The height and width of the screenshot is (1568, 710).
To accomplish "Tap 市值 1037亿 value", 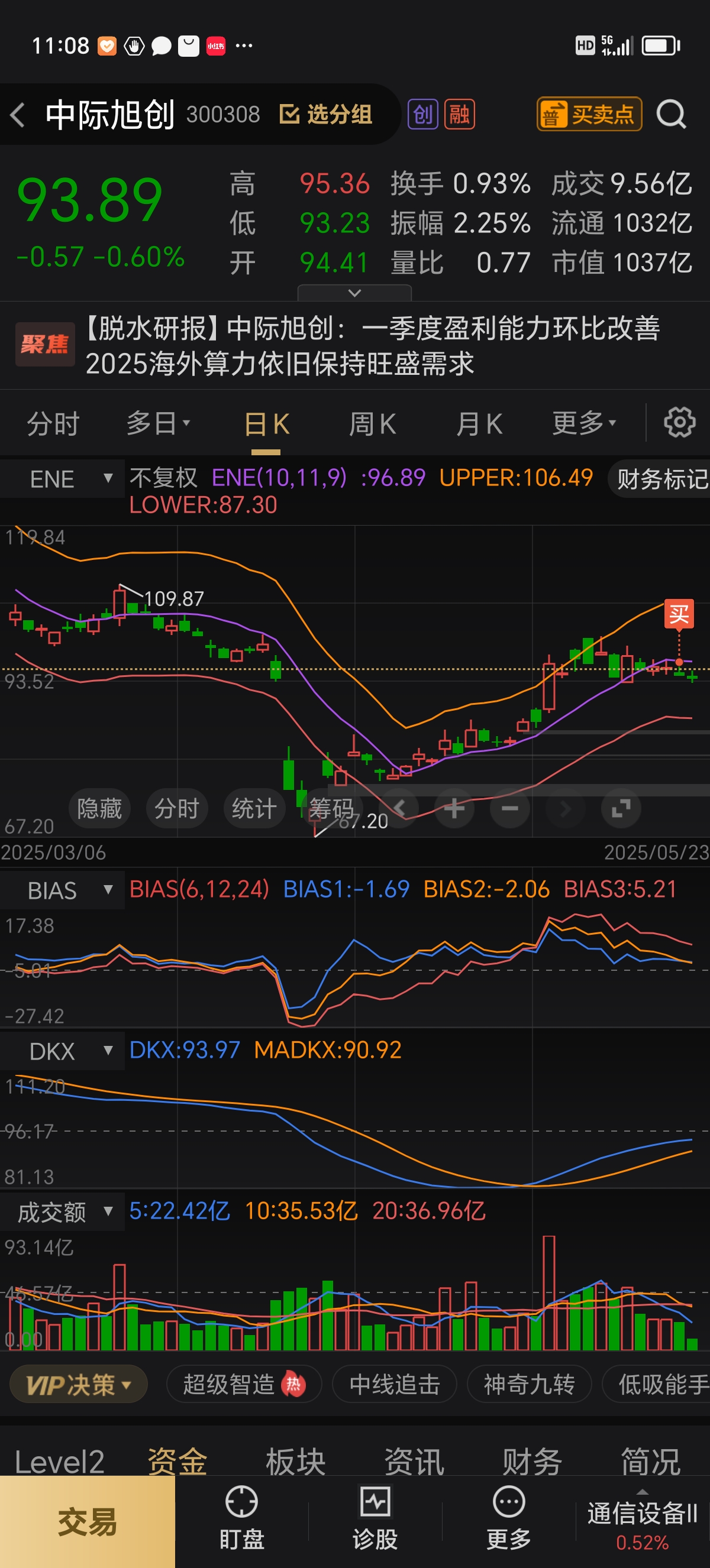I will [x=622, y=263].
